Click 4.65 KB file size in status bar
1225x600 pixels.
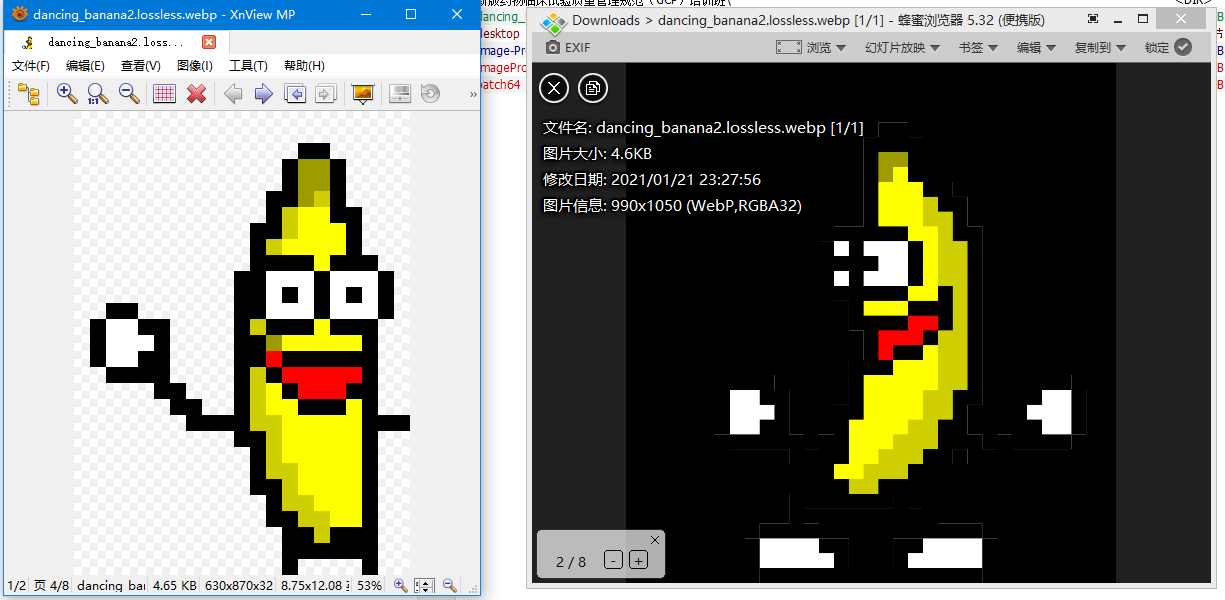pyautogui.click(x=175, y=586)
